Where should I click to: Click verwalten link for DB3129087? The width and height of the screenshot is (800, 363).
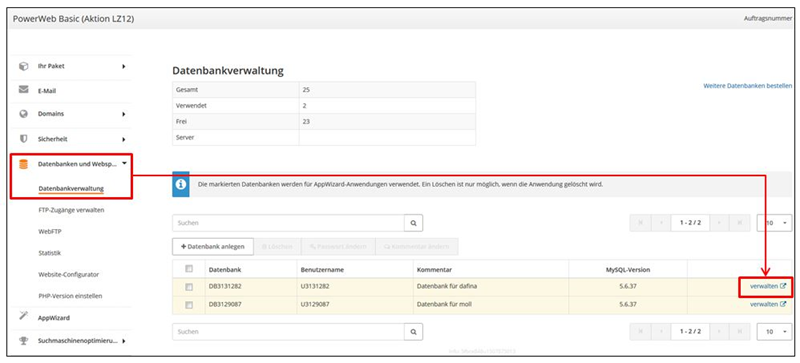click(x=768, y=304)
